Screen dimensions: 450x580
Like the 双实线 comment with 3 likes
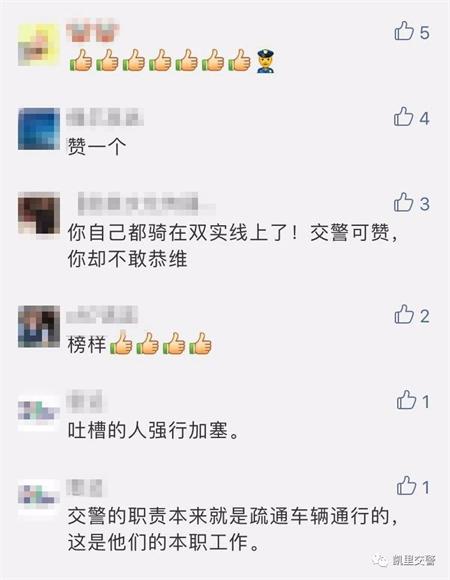(403, 202)
